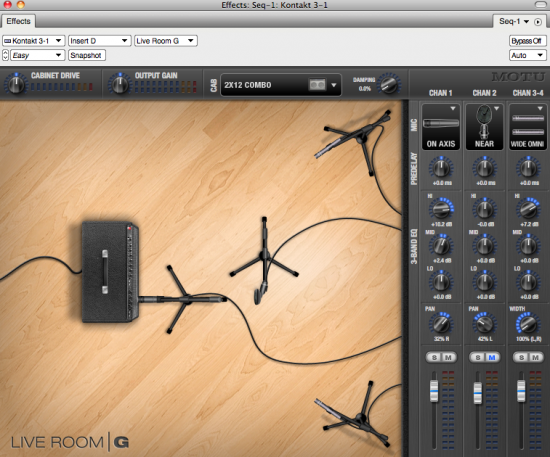Click the Bypass Off button

tap(527, 41)
